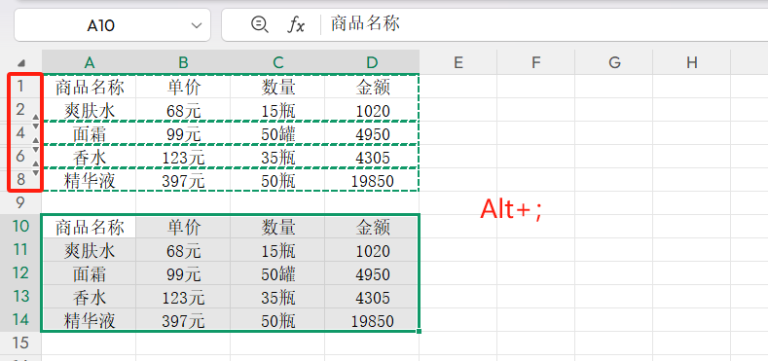Click the fx insert function icon
Viewport: 768px width, 361px height.
[295, 25]
